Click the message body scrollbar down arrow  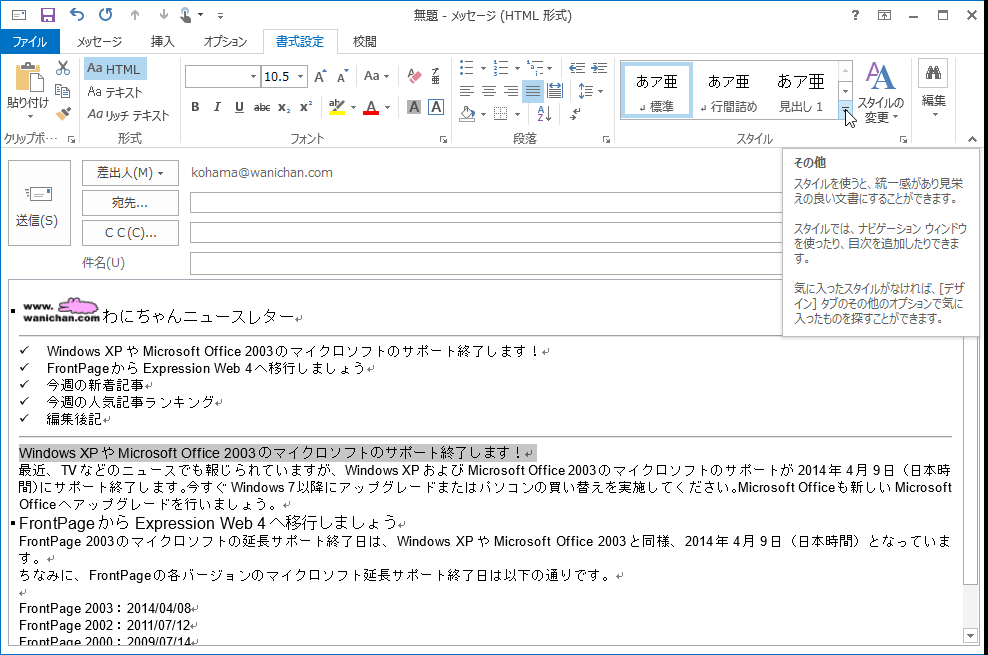coord(971,636)
